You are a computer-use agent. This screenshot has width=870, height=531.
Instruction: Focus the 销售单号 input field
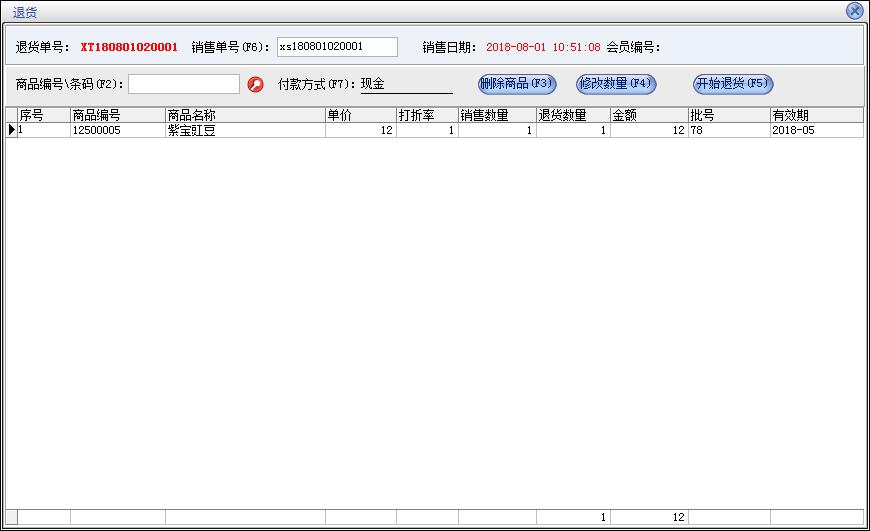(x=337, y=47)
